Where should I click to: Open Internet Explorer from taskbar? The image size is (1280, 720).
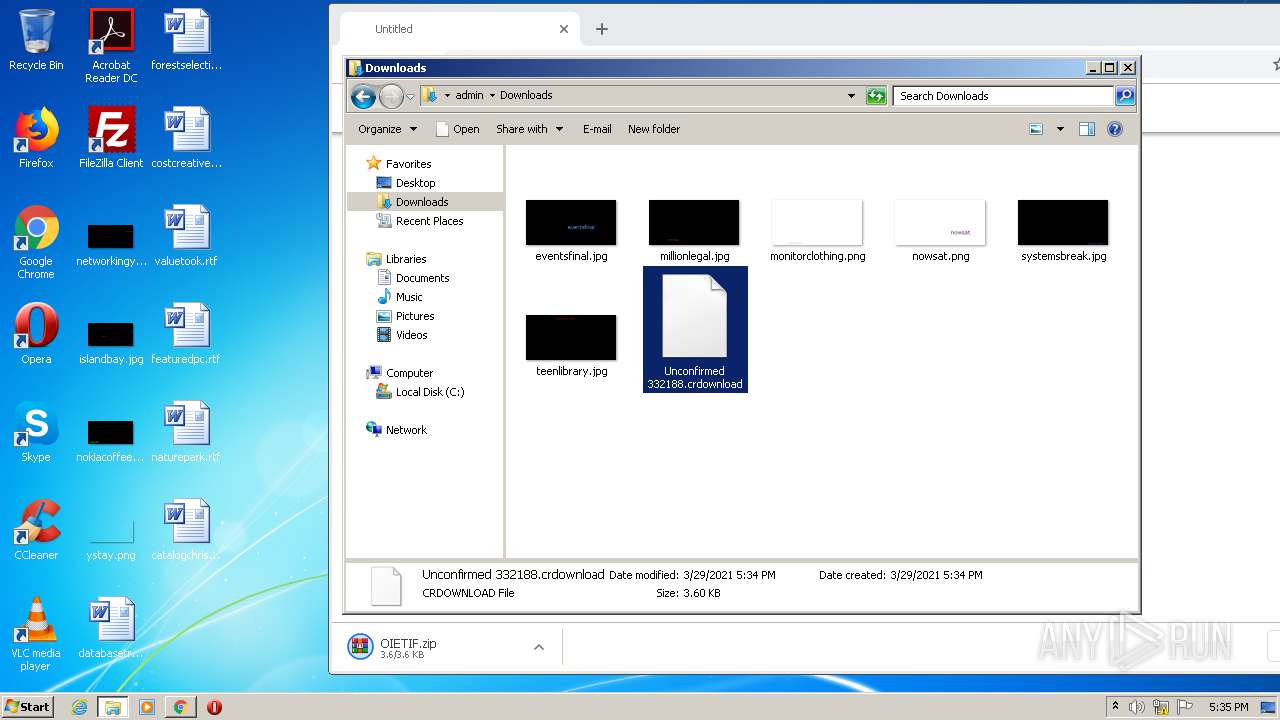(79, 707)
